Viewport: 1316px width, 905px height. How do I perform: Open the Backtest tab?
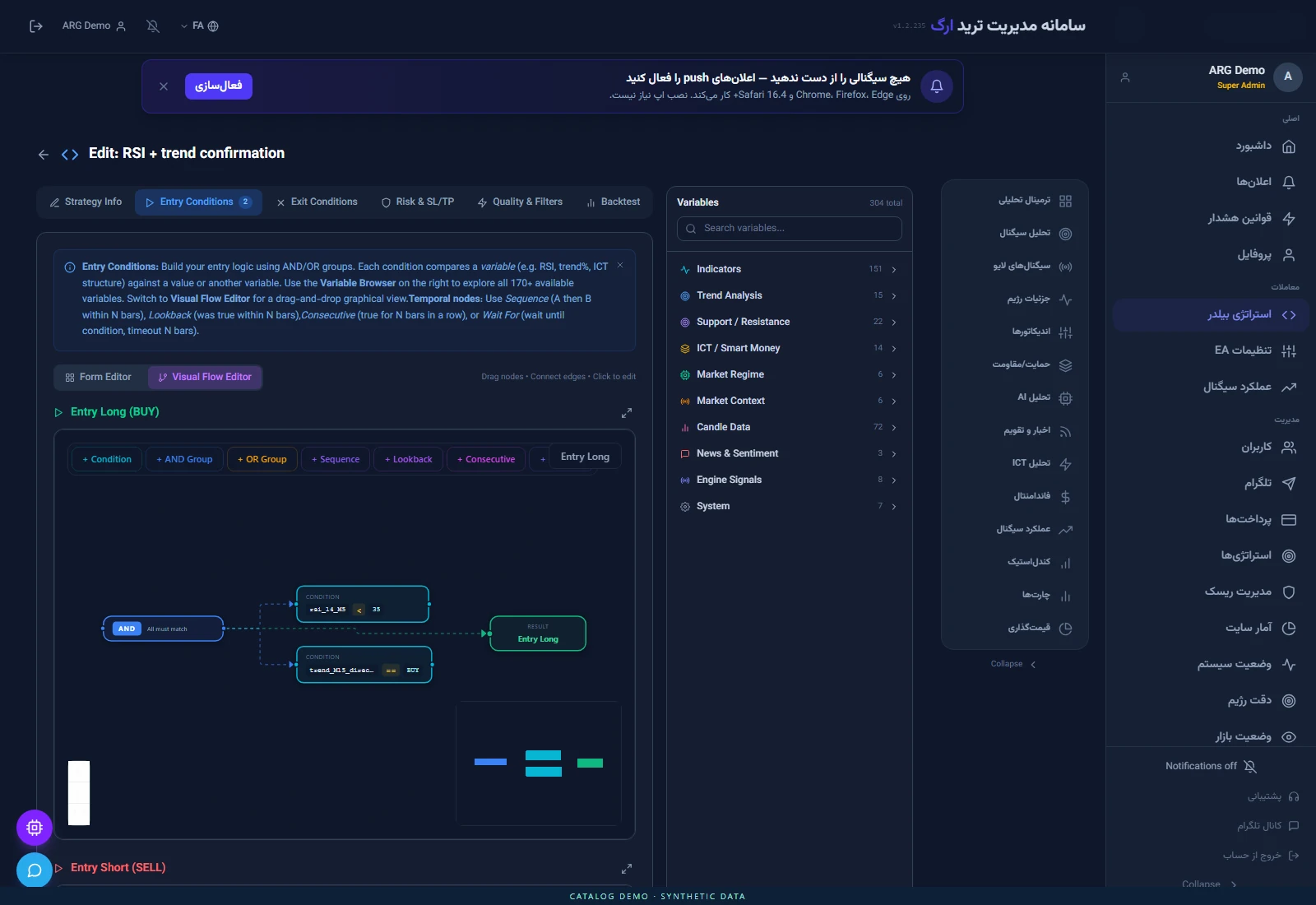point(613,202)
